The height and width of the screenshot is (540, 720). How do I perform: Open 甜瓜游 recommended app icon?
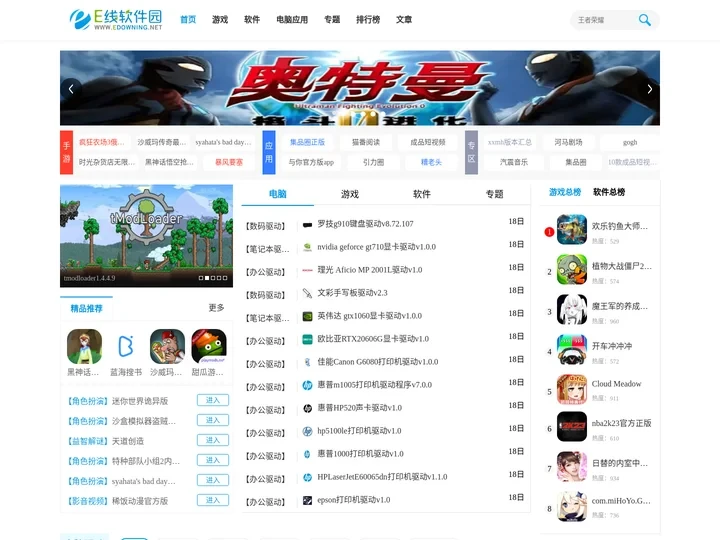[208, 346]
